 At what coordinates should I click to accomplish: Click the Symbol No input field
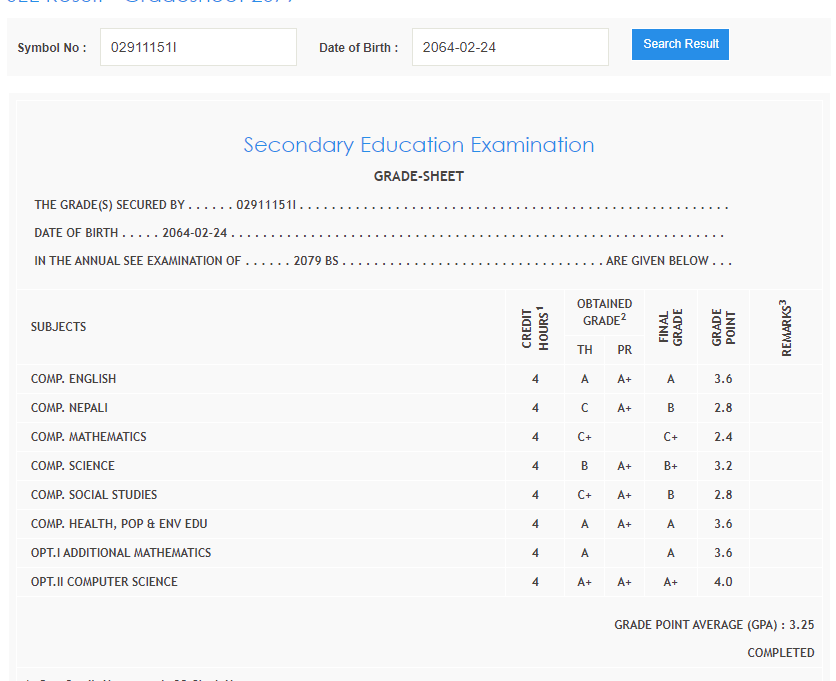pyautogui.click(x=198, y=47)
